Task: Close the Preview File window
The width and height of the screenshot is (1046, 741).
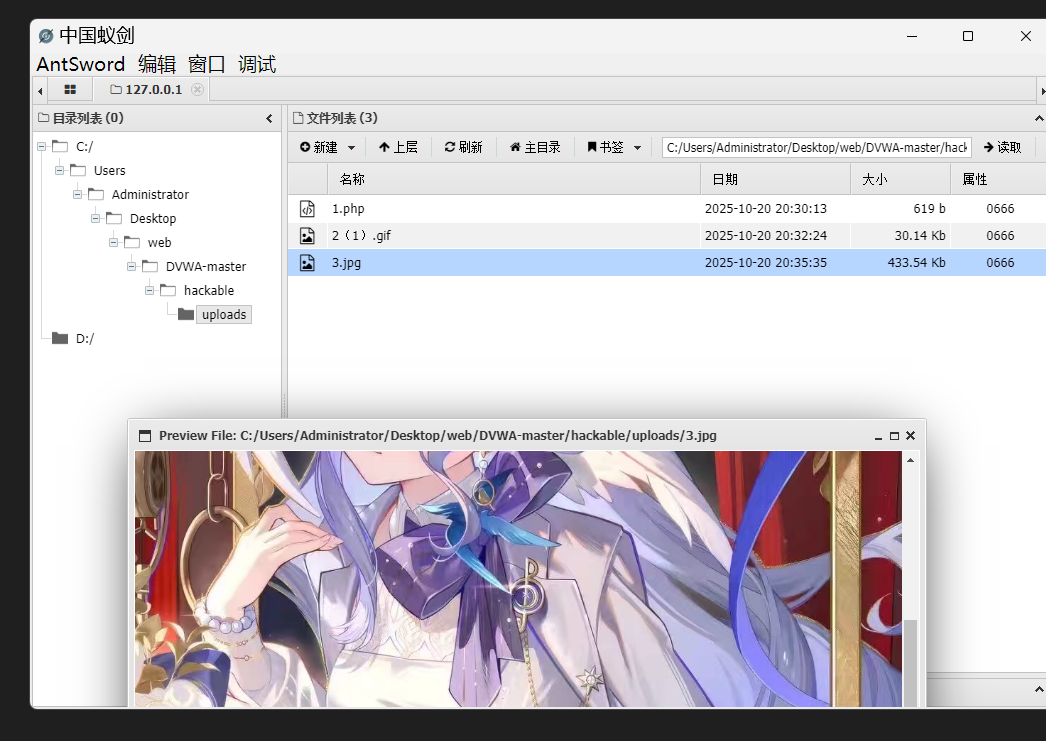Action: (x=911, y=436)
